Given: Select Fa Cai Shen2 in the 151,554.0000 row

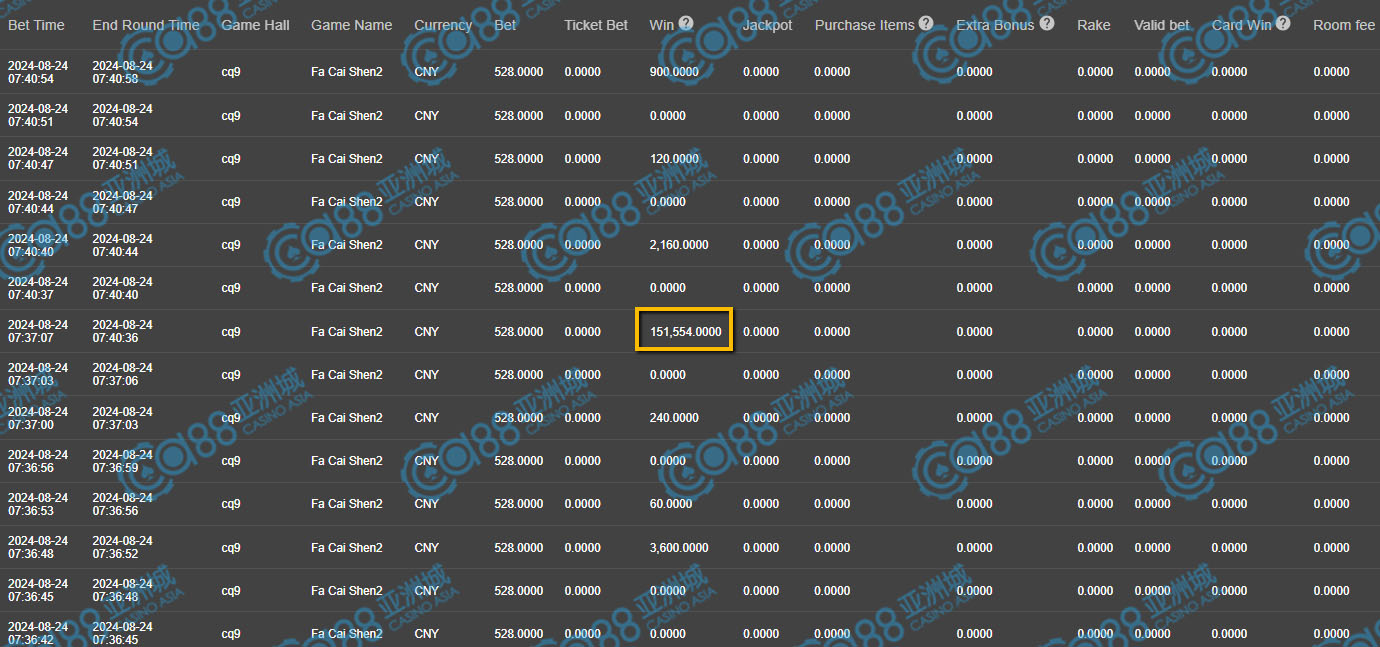Looking at the screenshot, I should coord(347,332).
